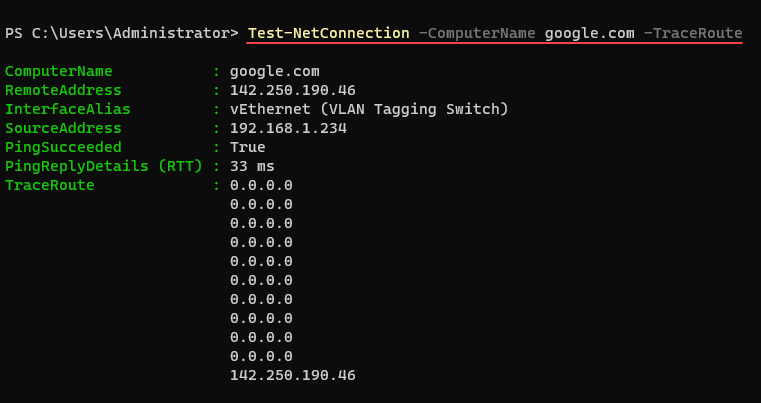Click the PingSucceeded output label
Image resolution: width=761 pixels, height=403 pixels.
[63, 147]
